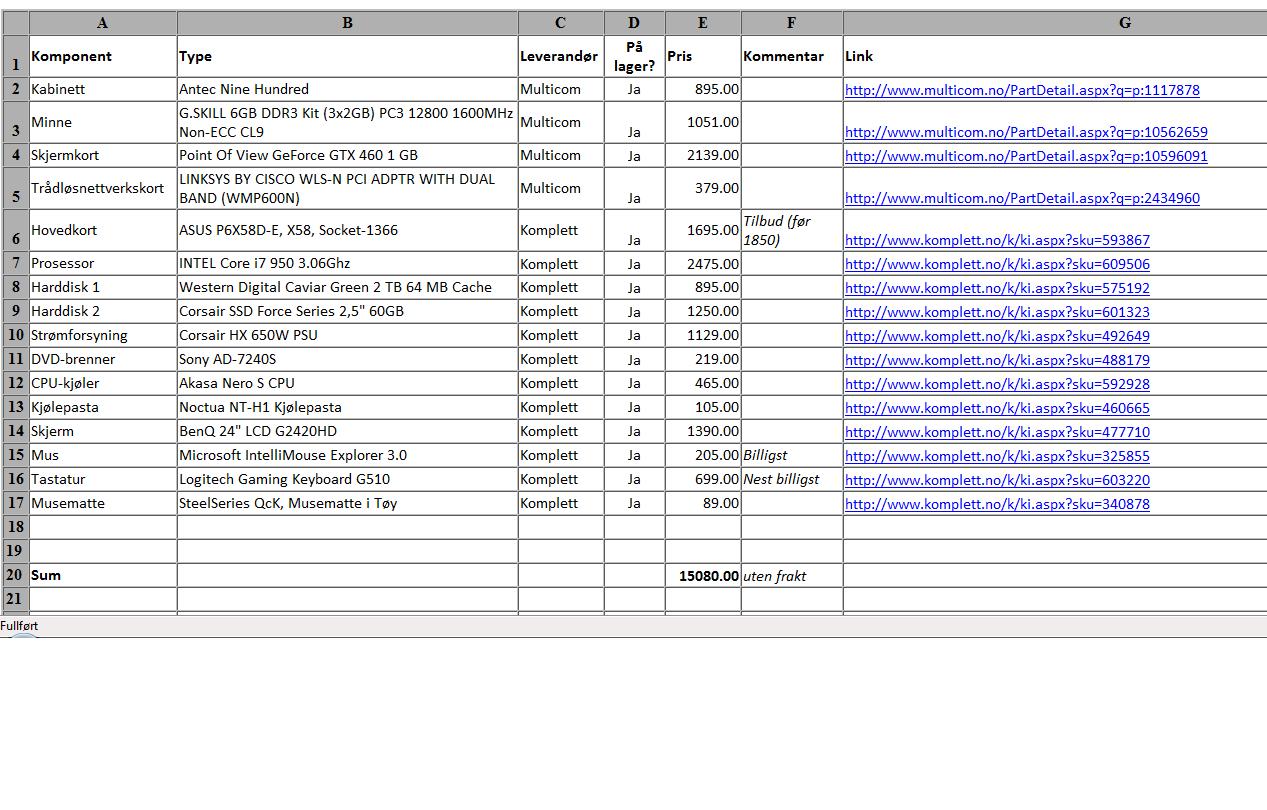Open komplett link sku=593867
This screenshot has height=810, width=1267.
997,240
